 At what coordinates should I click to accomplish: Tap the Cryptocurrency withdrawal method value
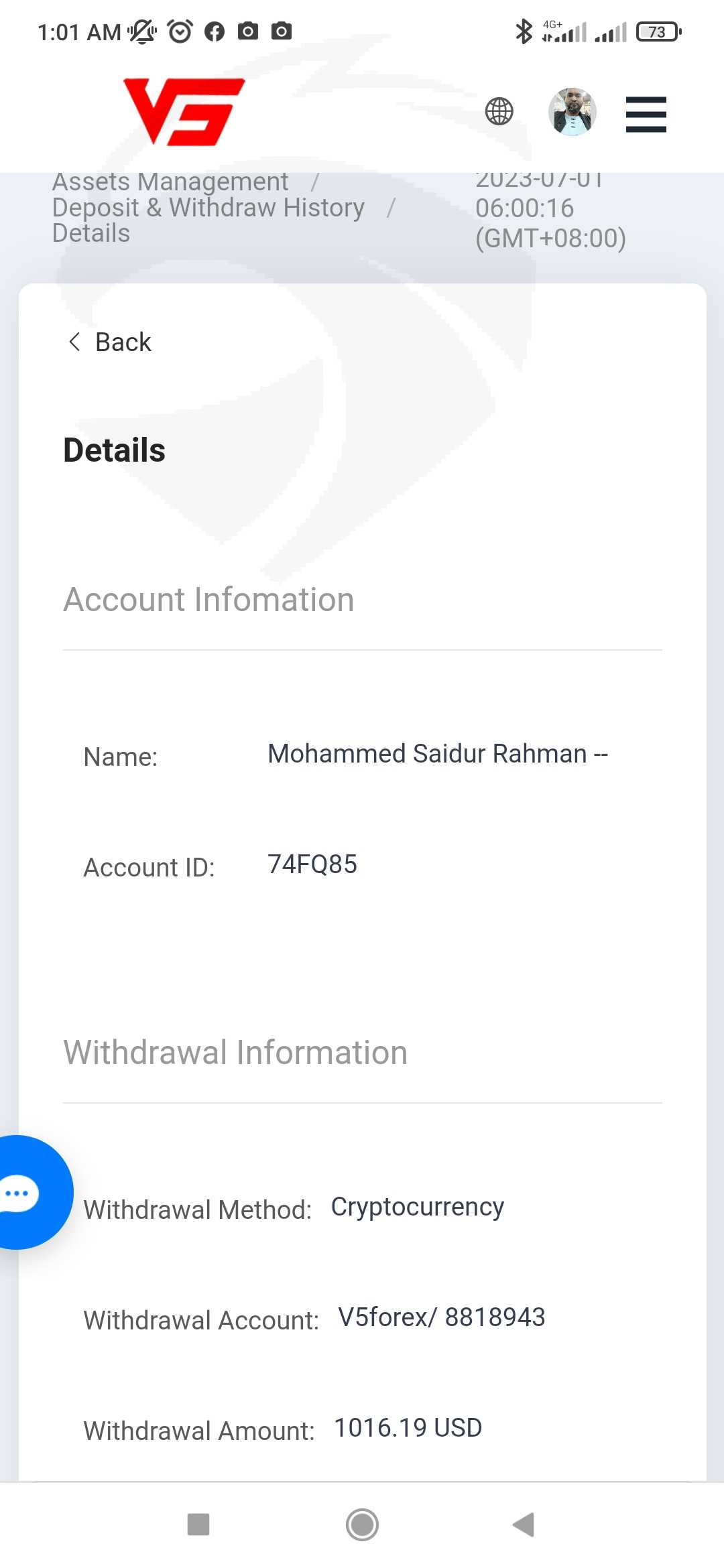coord(417,1207)
